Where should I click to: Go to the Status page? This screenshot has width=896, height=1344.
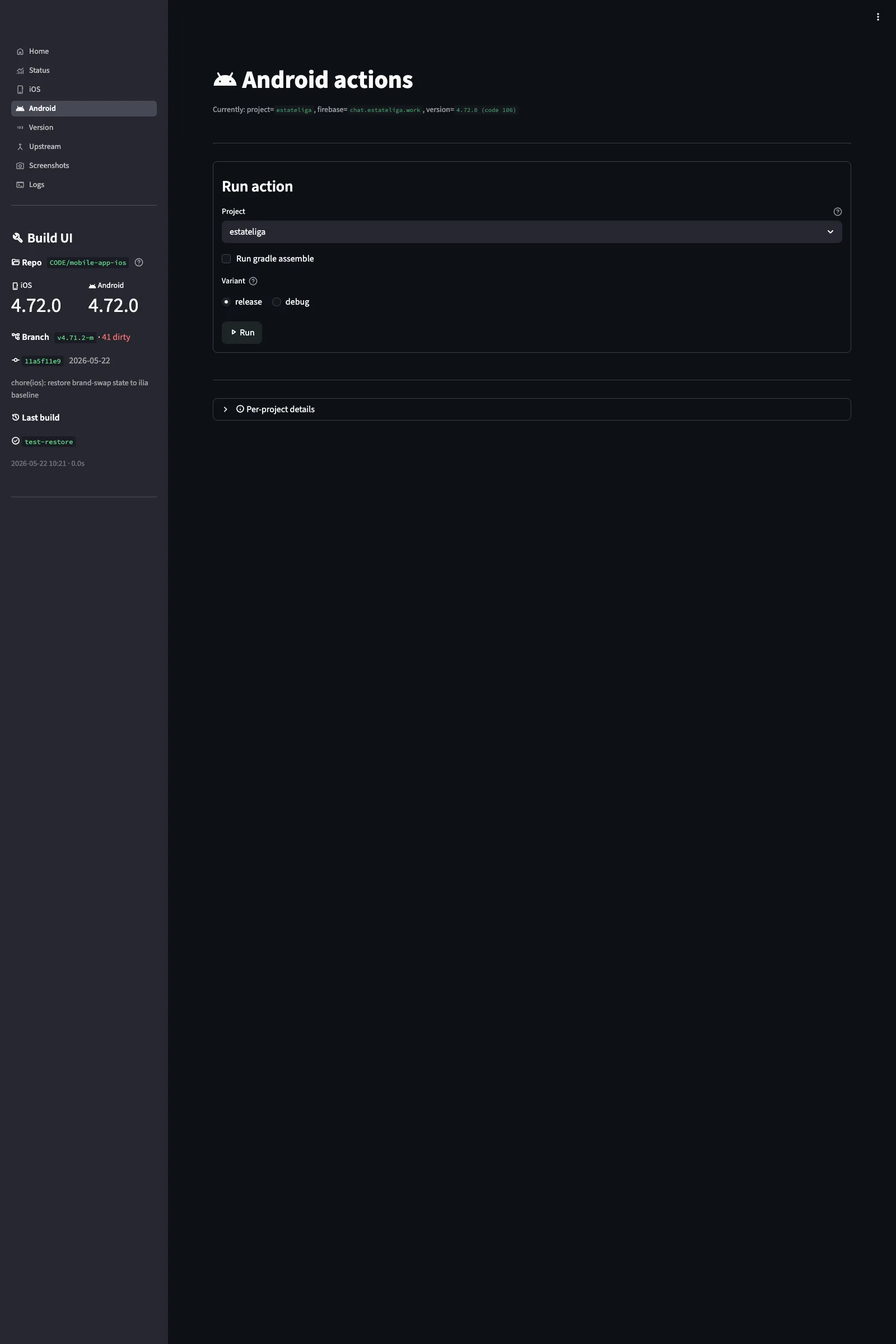tap(83, 71)
